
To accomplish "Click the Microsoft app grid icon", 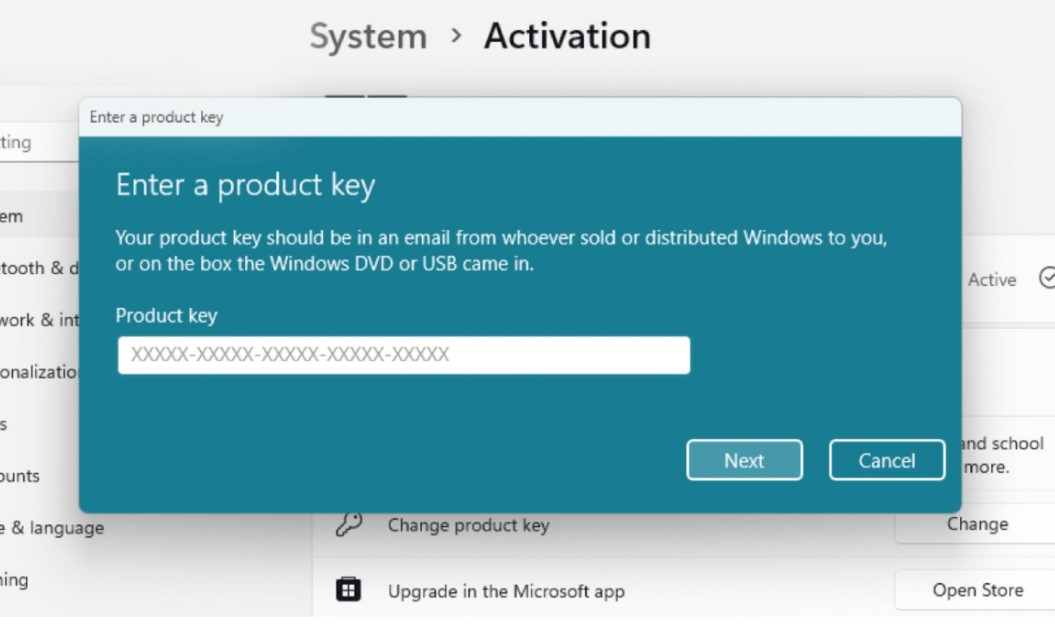I will (347, 590).
